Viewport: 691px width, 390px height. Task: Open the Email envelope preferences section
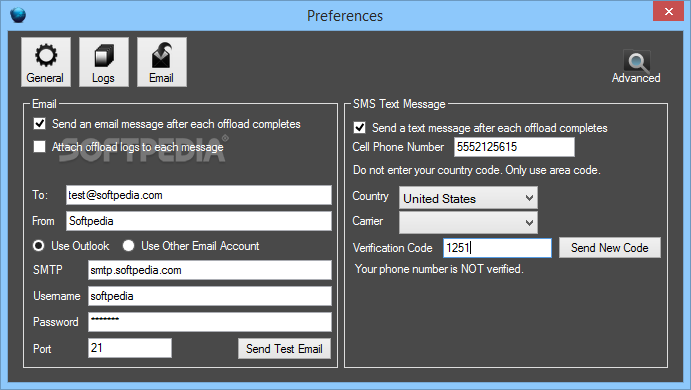coord(162,62)
